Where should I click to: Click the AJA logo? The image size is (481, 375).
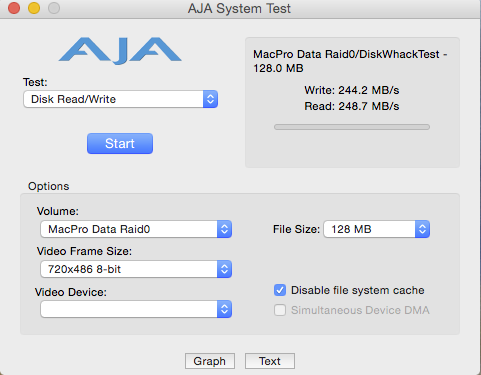(120, 50)
